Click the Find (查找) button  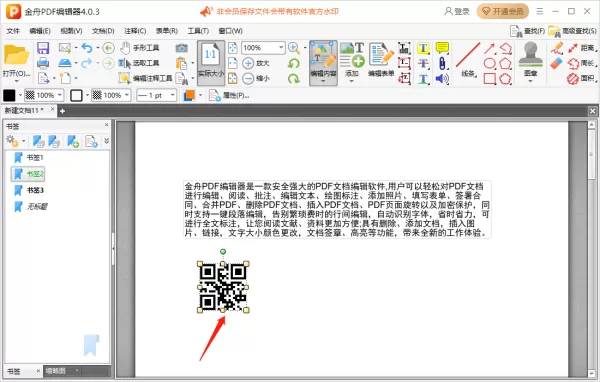[528, 31]
